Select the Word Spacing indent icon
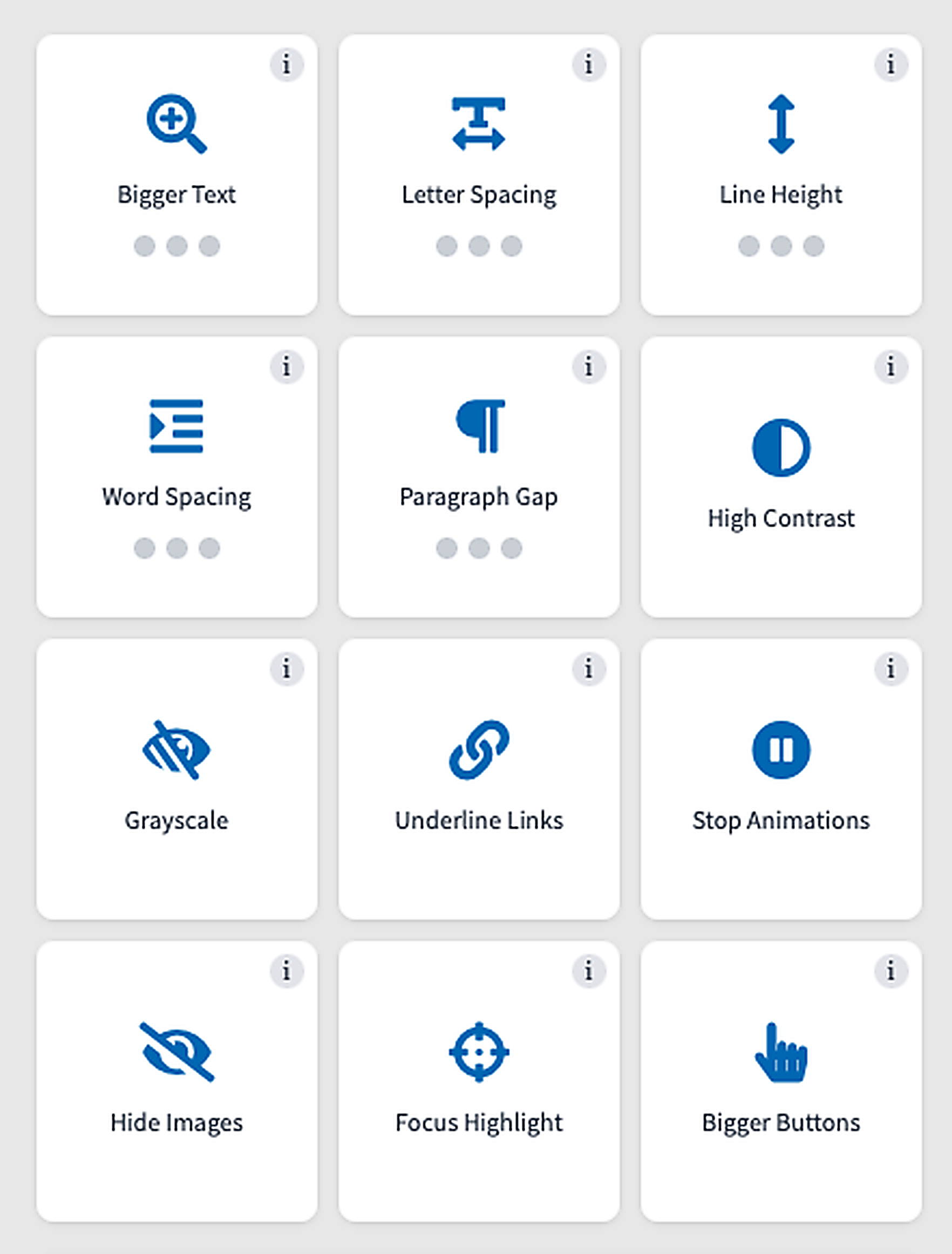 [176, 426]
